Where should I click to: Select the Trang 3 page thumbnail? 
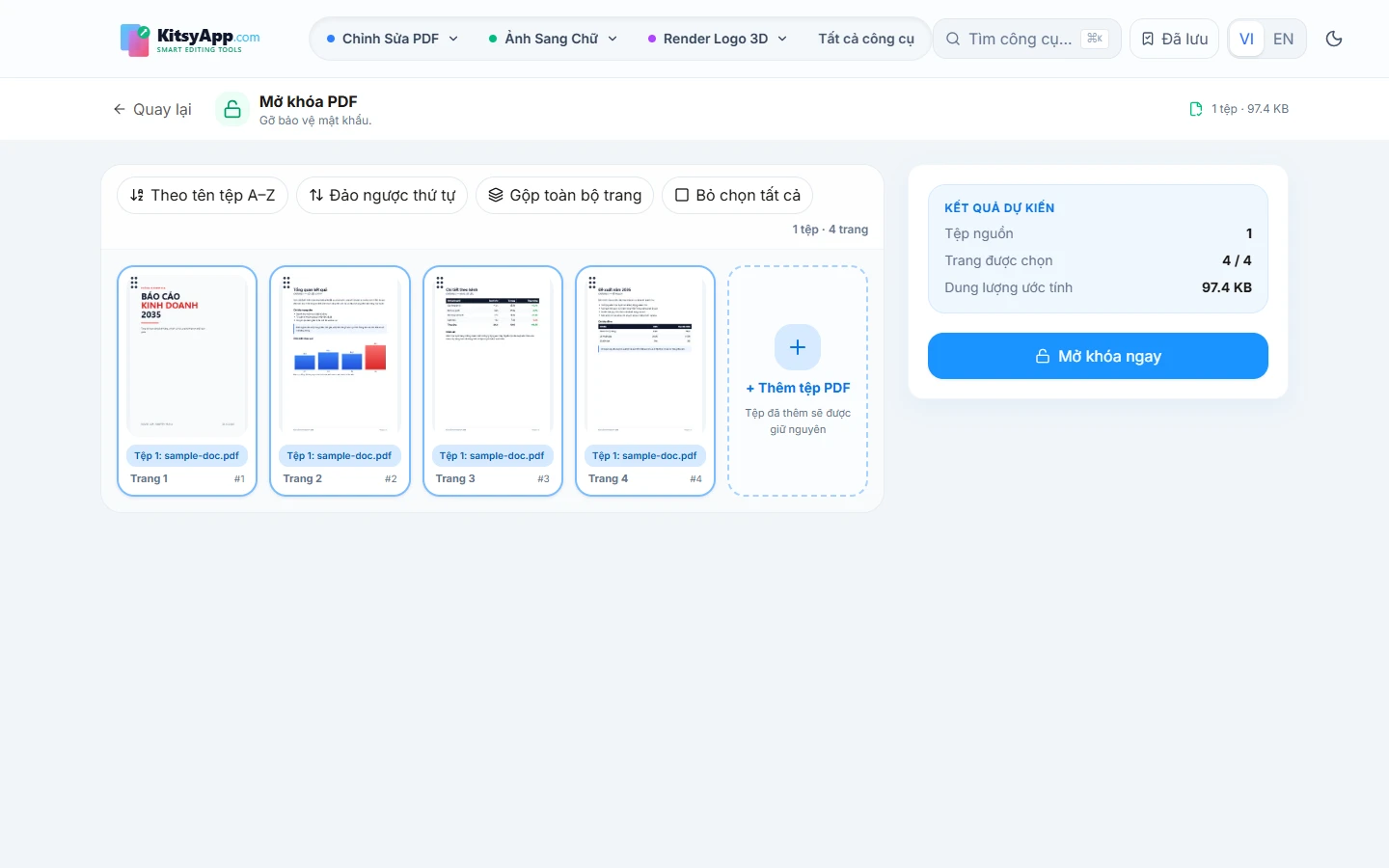(492, 354)
